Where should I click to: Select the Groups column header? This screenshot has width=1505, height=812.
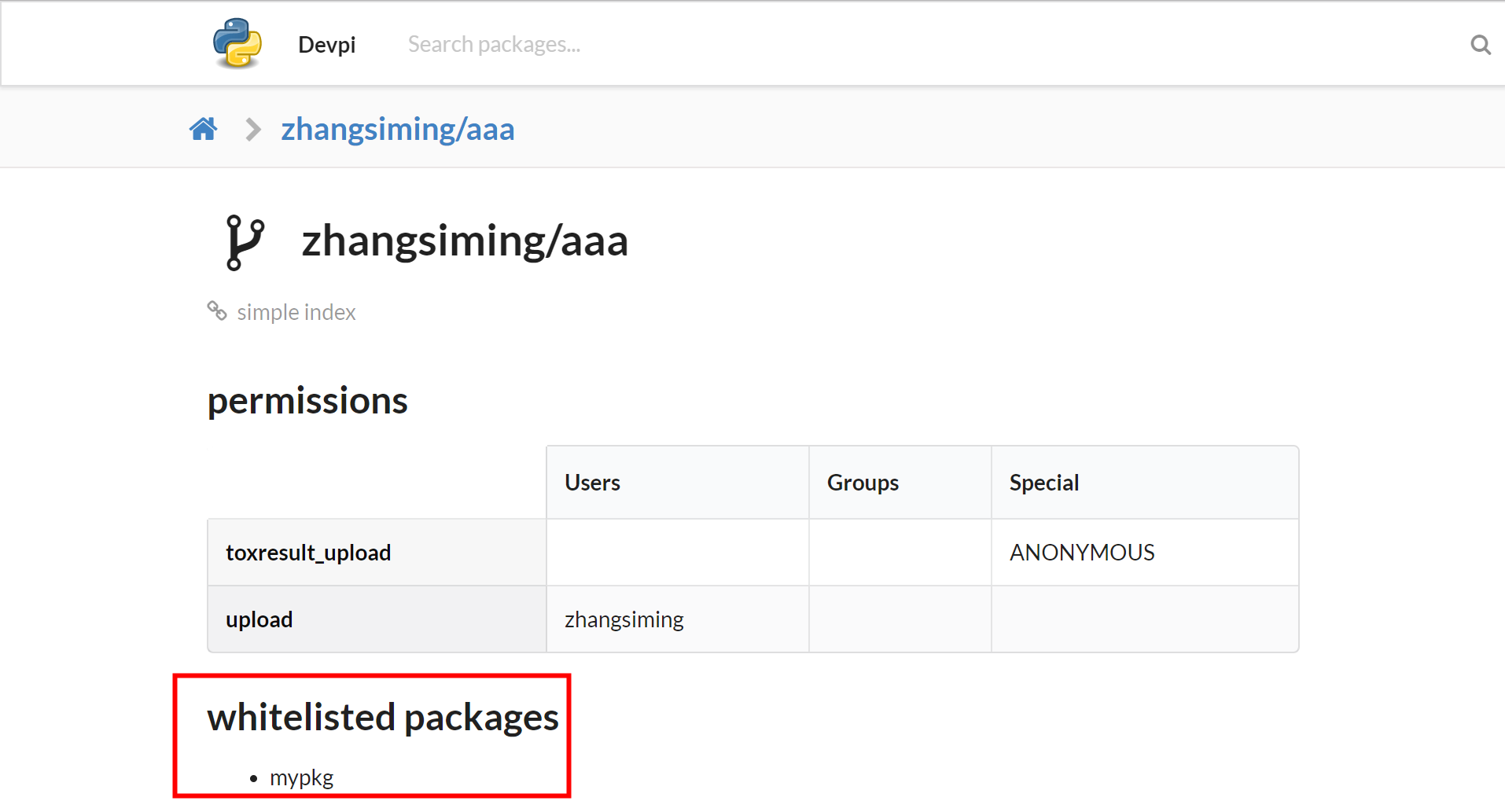[x=863, y=482]
